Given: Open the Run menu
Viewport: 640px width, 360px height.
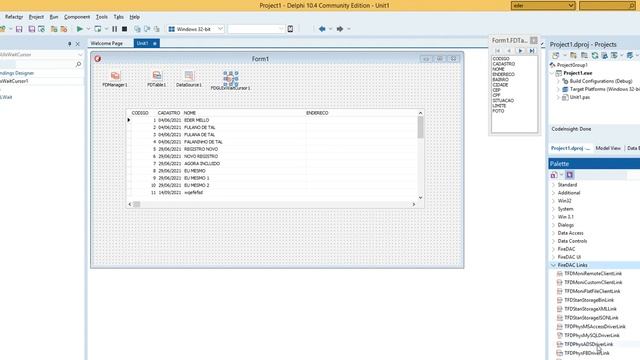Looking at the screenshot, I should [54, 17].
